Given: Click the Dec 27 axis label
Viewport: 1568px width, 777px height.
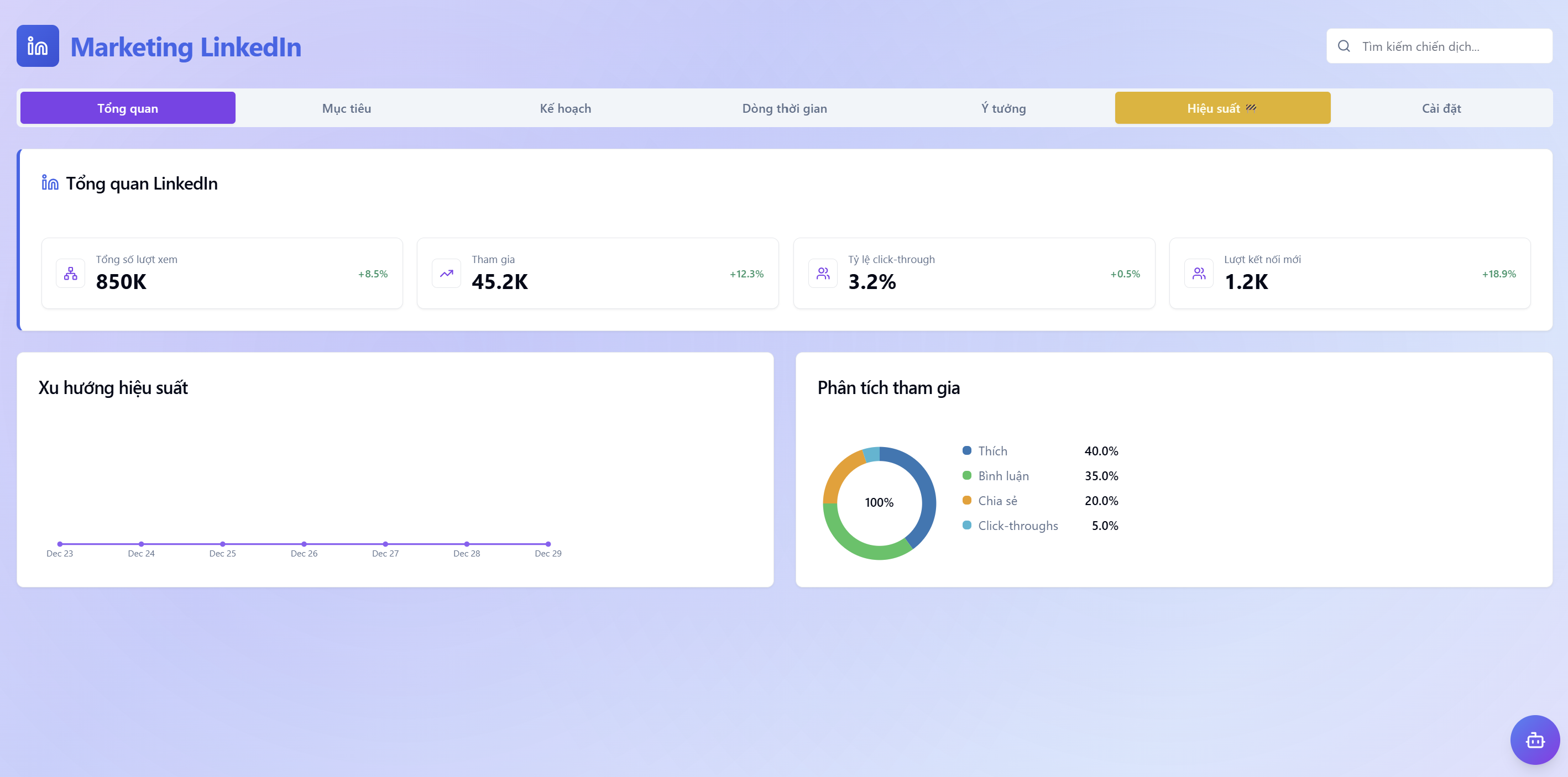Looking at the screenshot, I should (x=385, y=553).
